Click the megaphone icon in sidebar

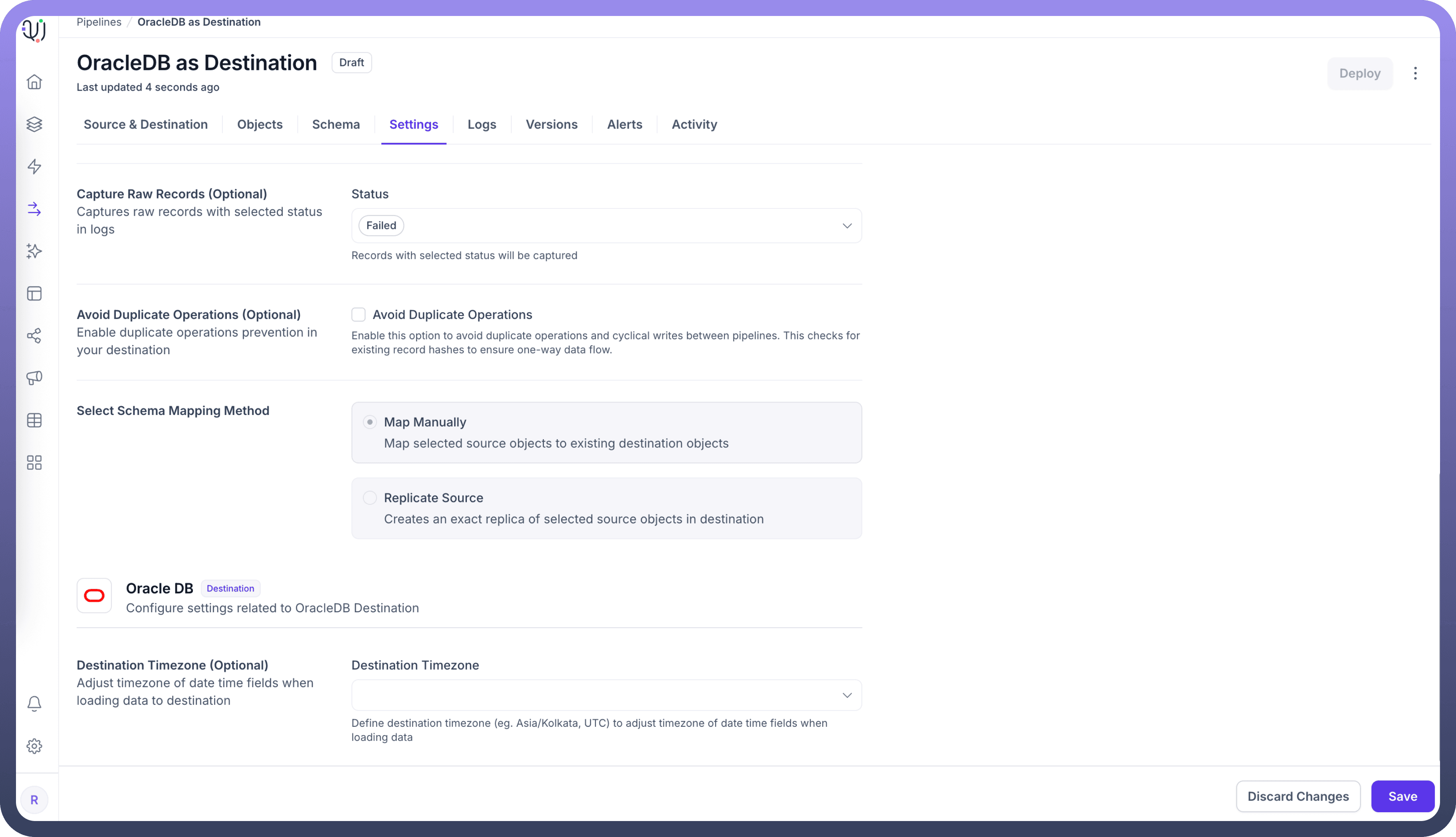pyautogui.click(x=34, y=378)
